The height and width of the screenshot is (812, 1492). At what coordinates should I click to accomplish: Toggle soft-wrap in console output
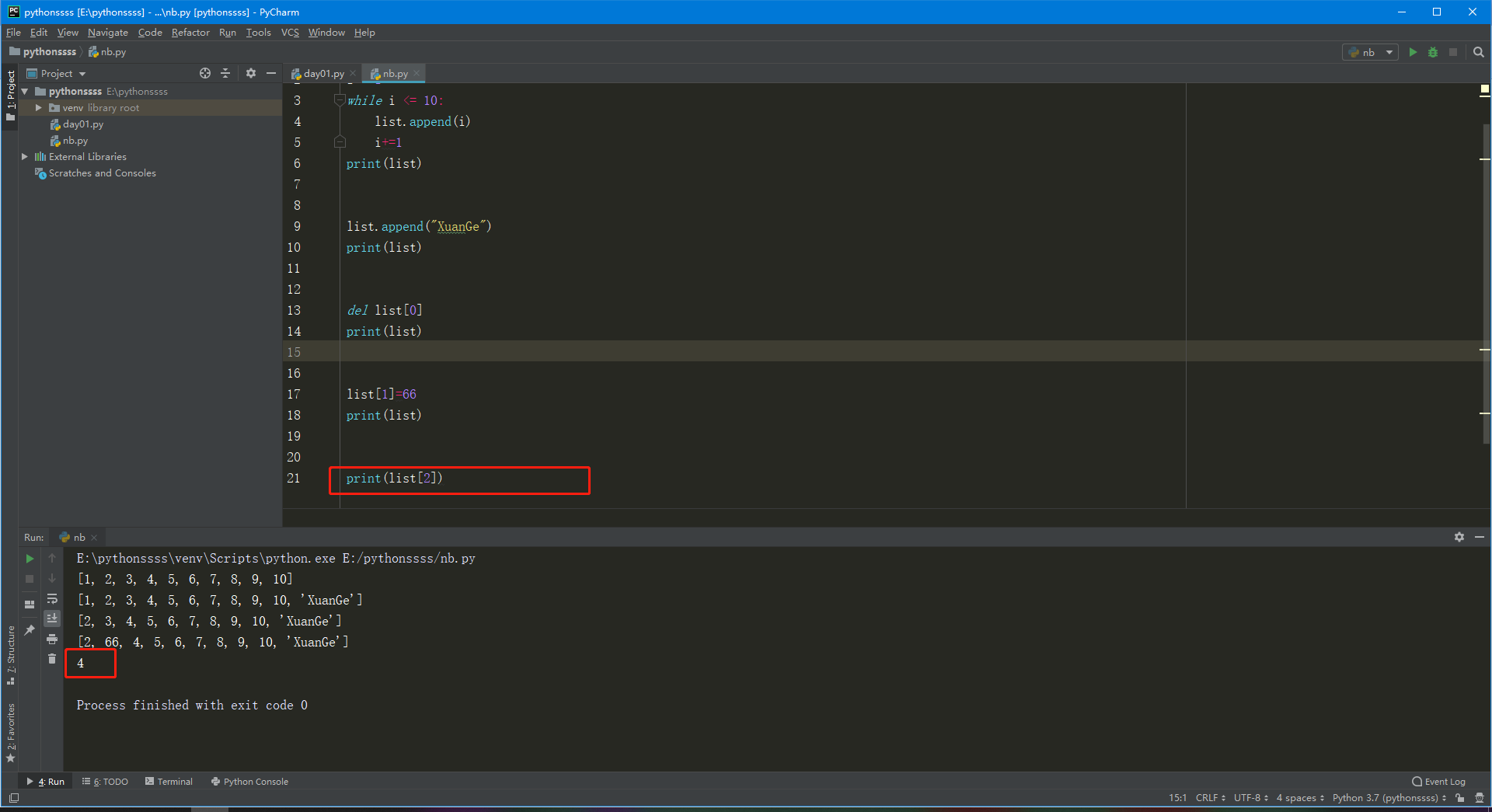pos(52,599)
